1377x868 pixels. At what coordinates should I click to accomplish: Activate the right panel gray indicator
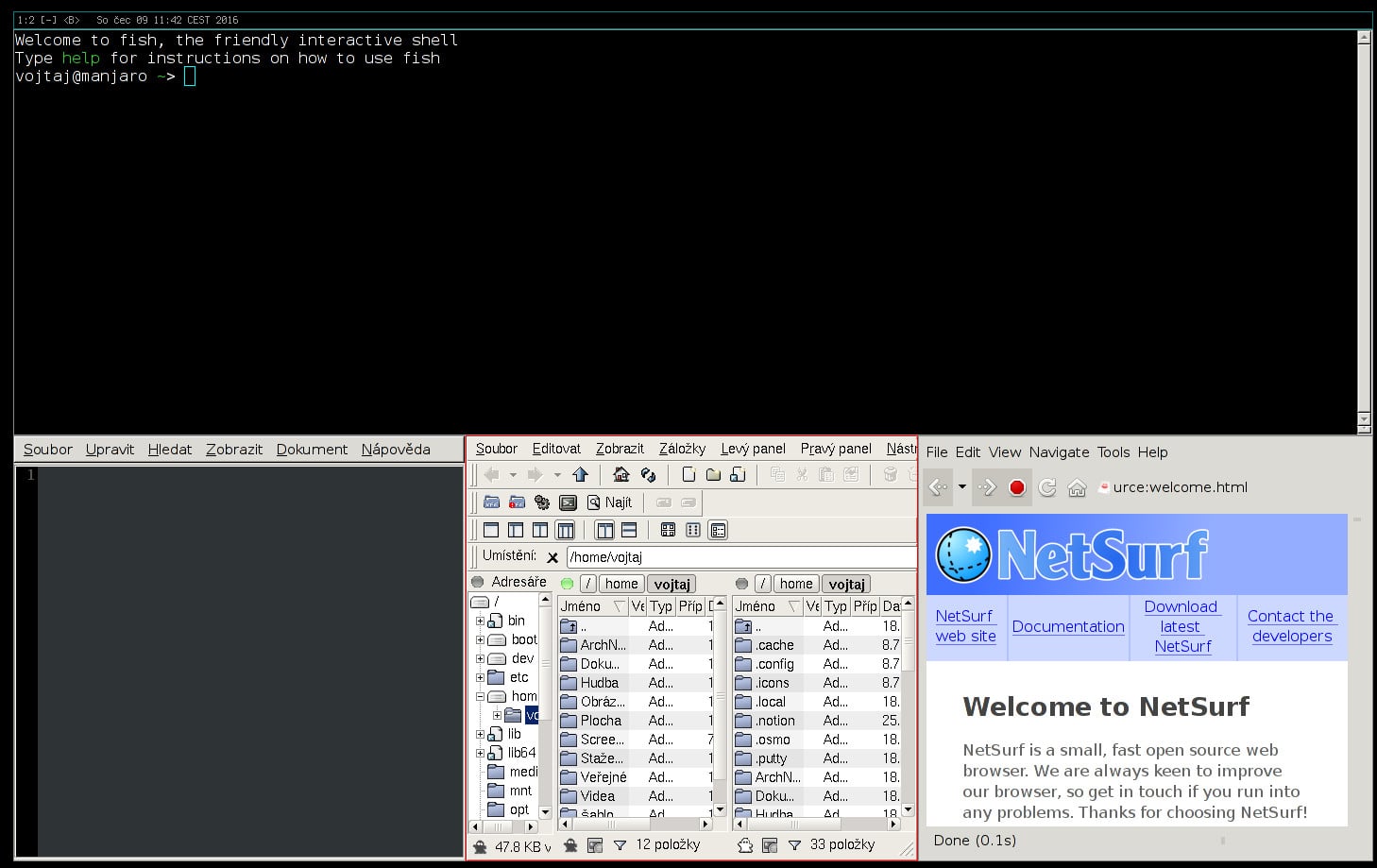pyautogui.click(x=741, y=584)
